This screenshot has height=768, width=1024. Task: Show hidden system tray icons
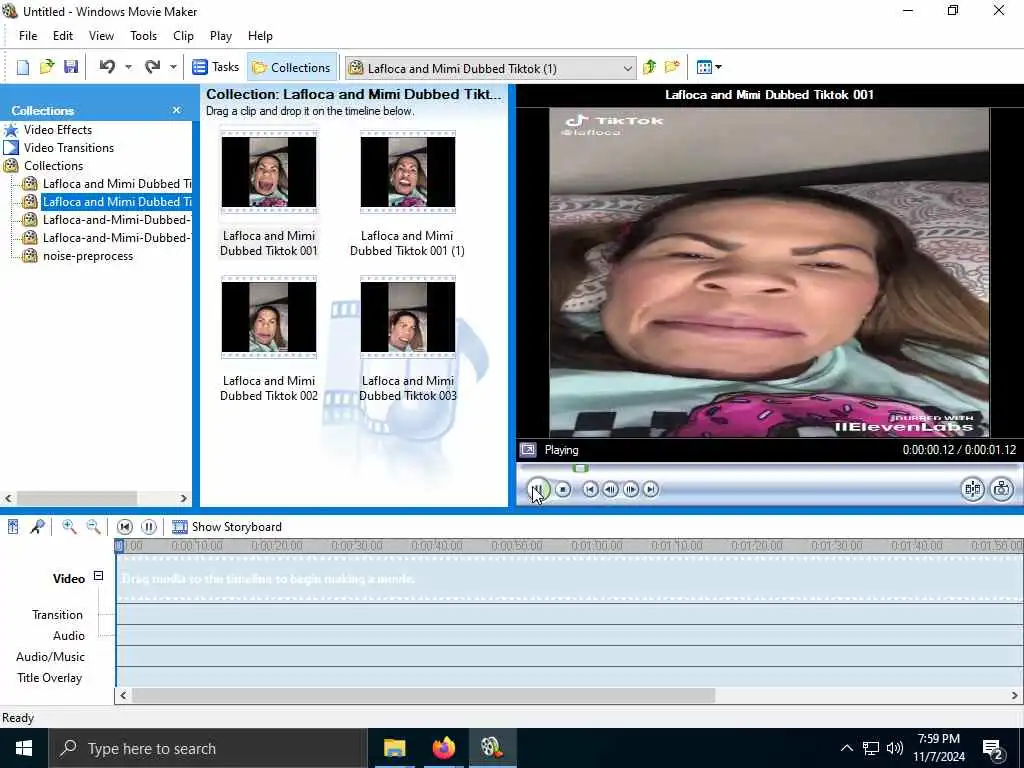[x=846, y=748]
